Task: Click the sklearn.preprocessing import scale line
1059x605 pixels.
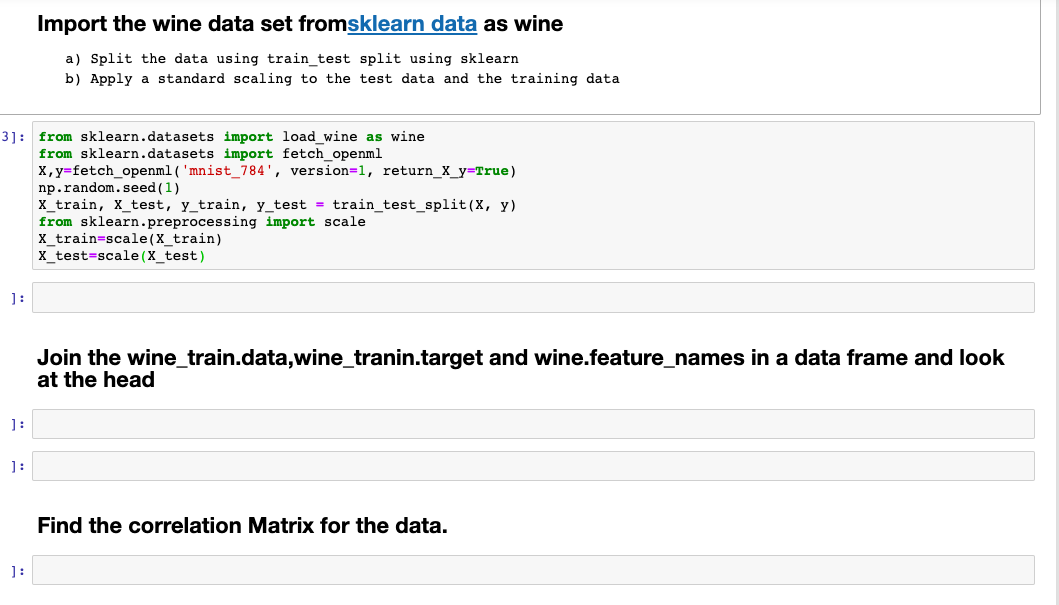Action: pyautogui.click(x=202, y=221)
